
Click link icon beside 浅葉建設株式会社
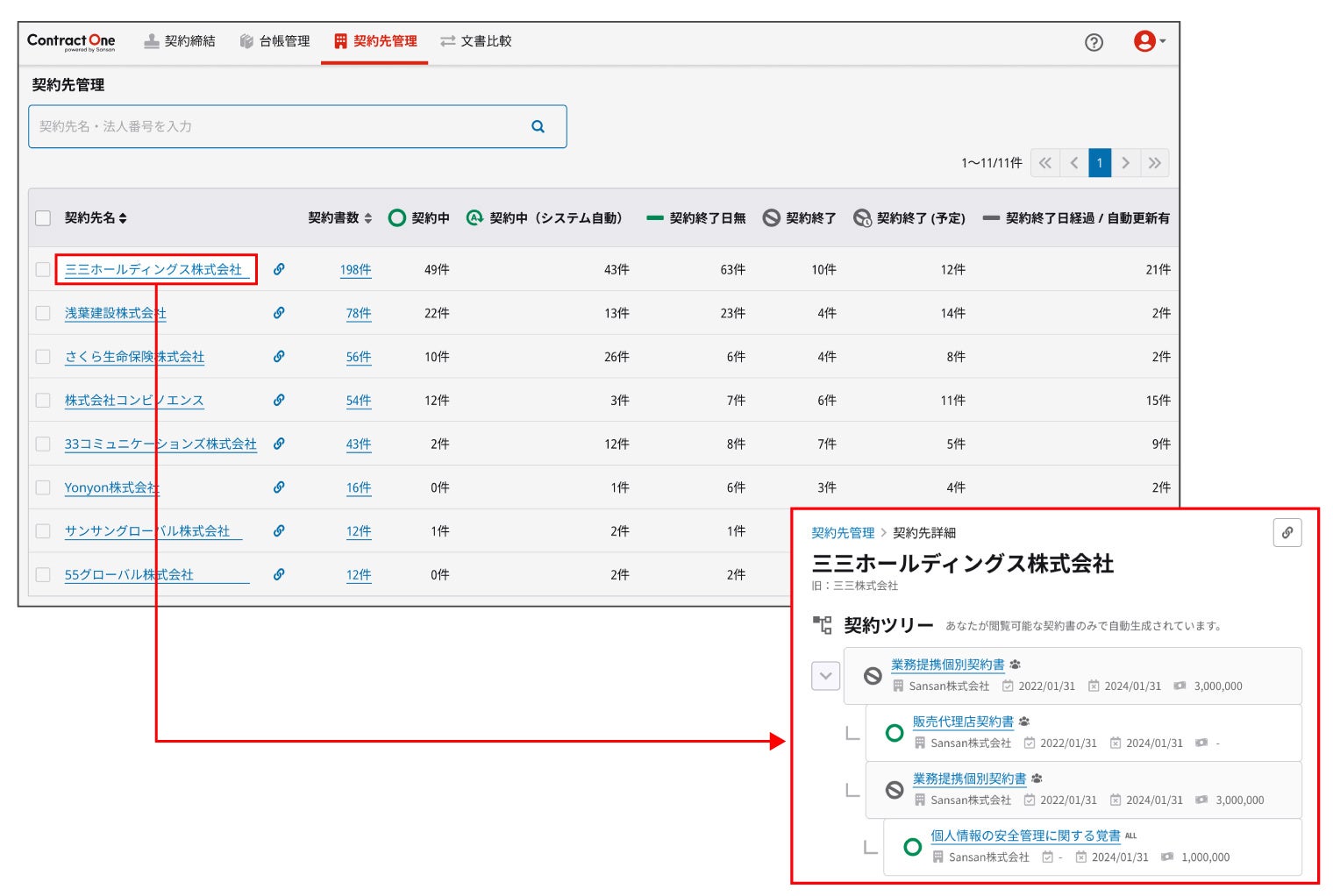[x=279, y=313]
